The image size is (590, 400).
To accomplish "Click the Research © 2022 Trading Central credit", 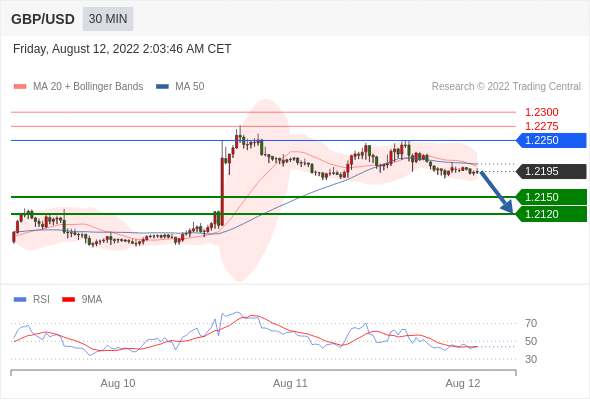I will point(506,87).
